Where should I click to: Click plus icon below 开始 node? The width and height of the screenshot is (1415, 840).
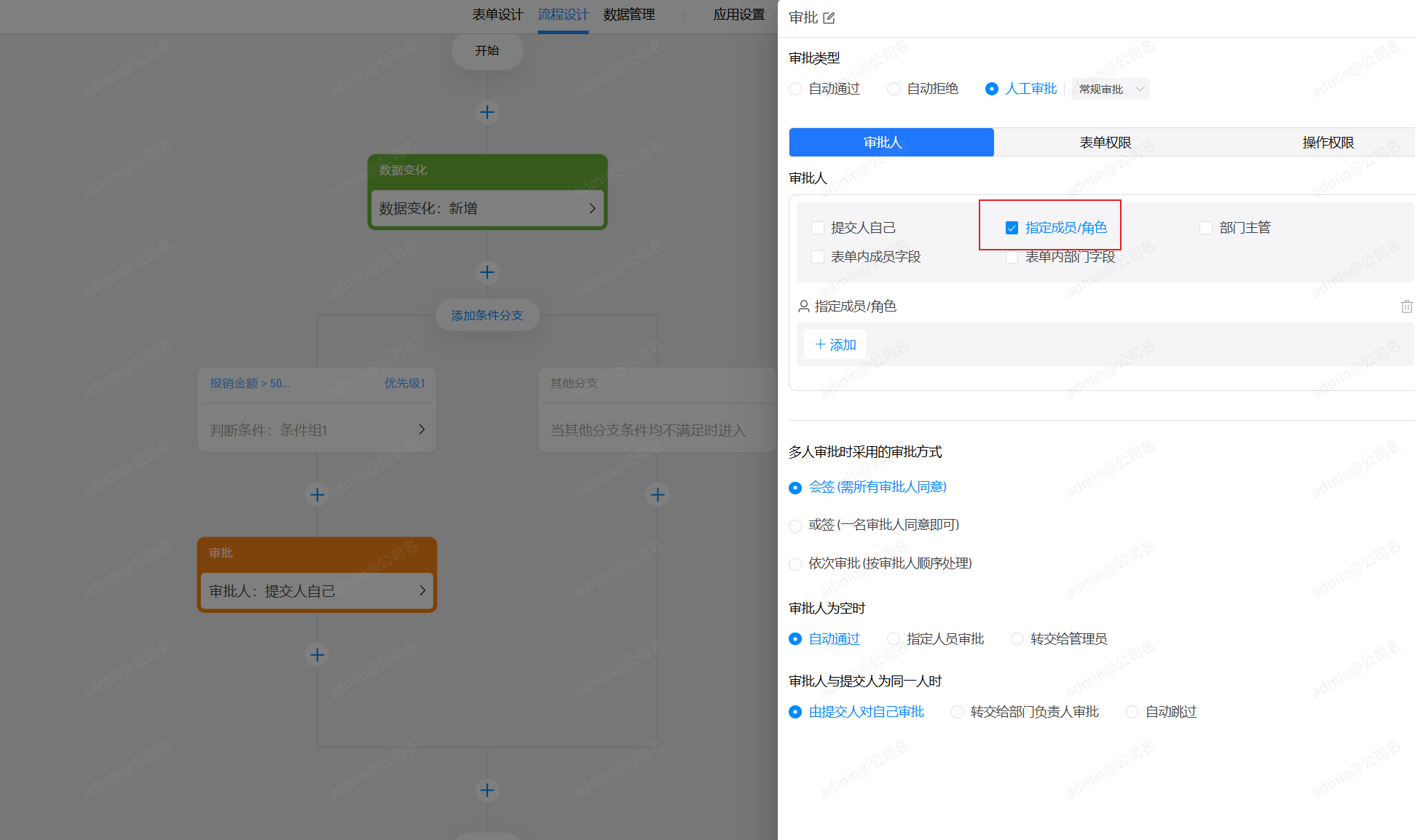[487, 112]
